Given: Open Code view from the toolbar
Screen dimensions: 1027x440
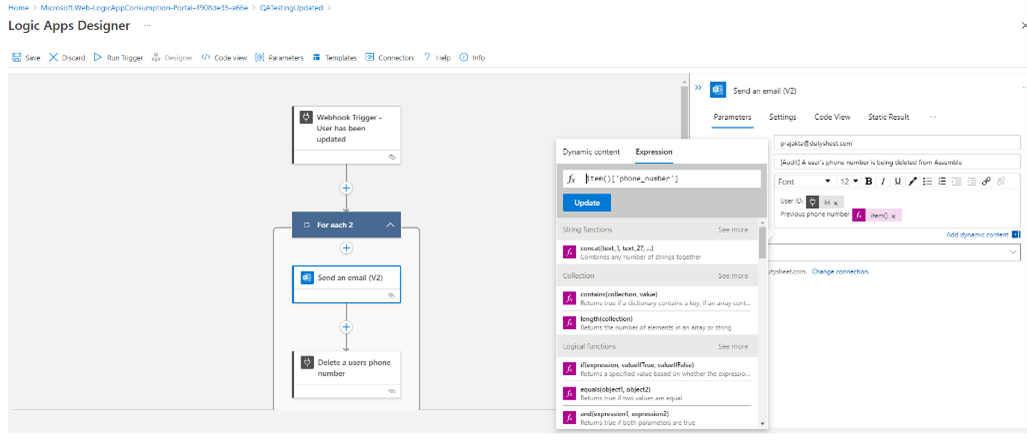Looking at the screenshot, I should pos(206,58).
